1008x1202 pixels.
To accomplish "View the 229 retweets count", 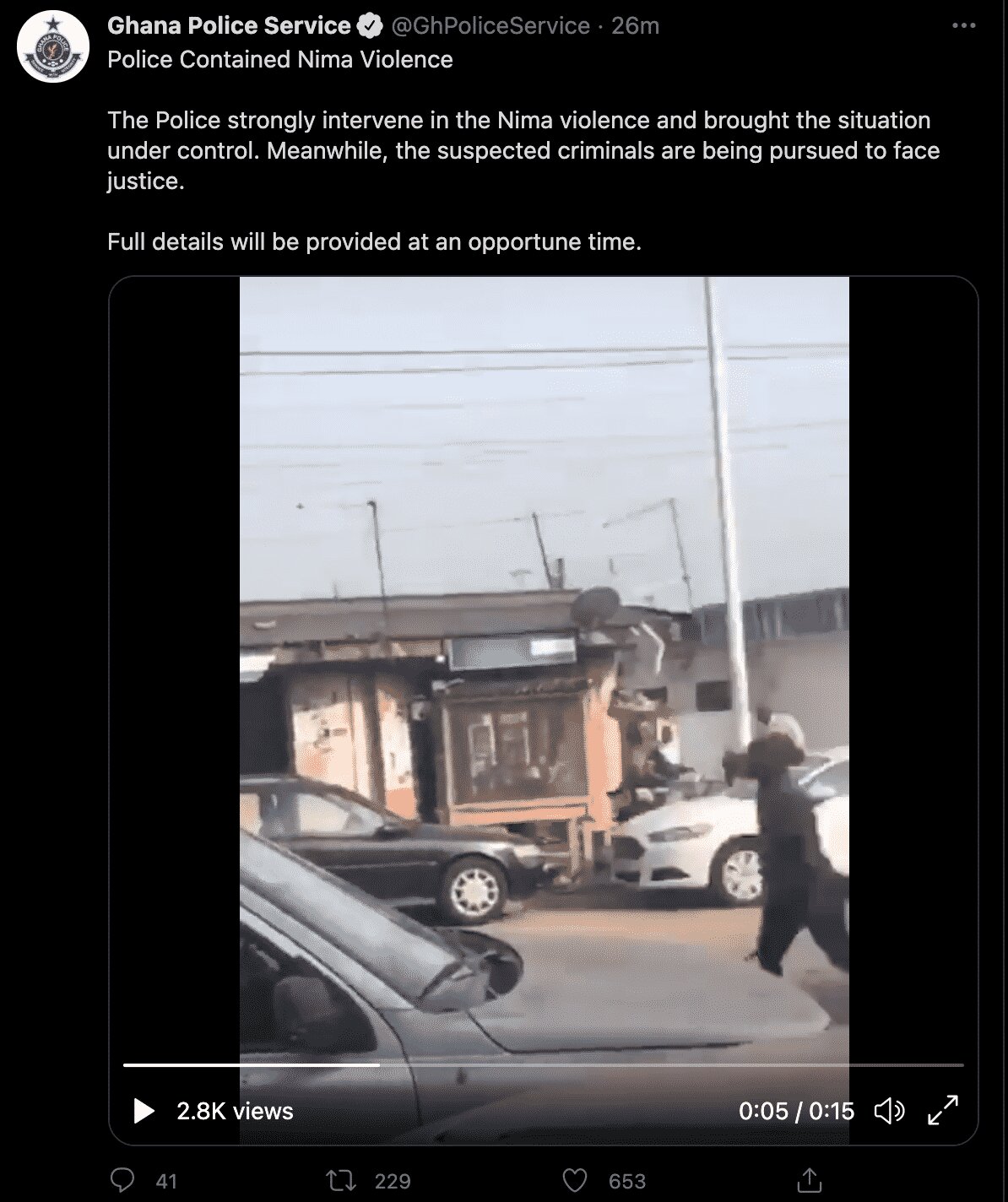I will [x=392, y=1181].
